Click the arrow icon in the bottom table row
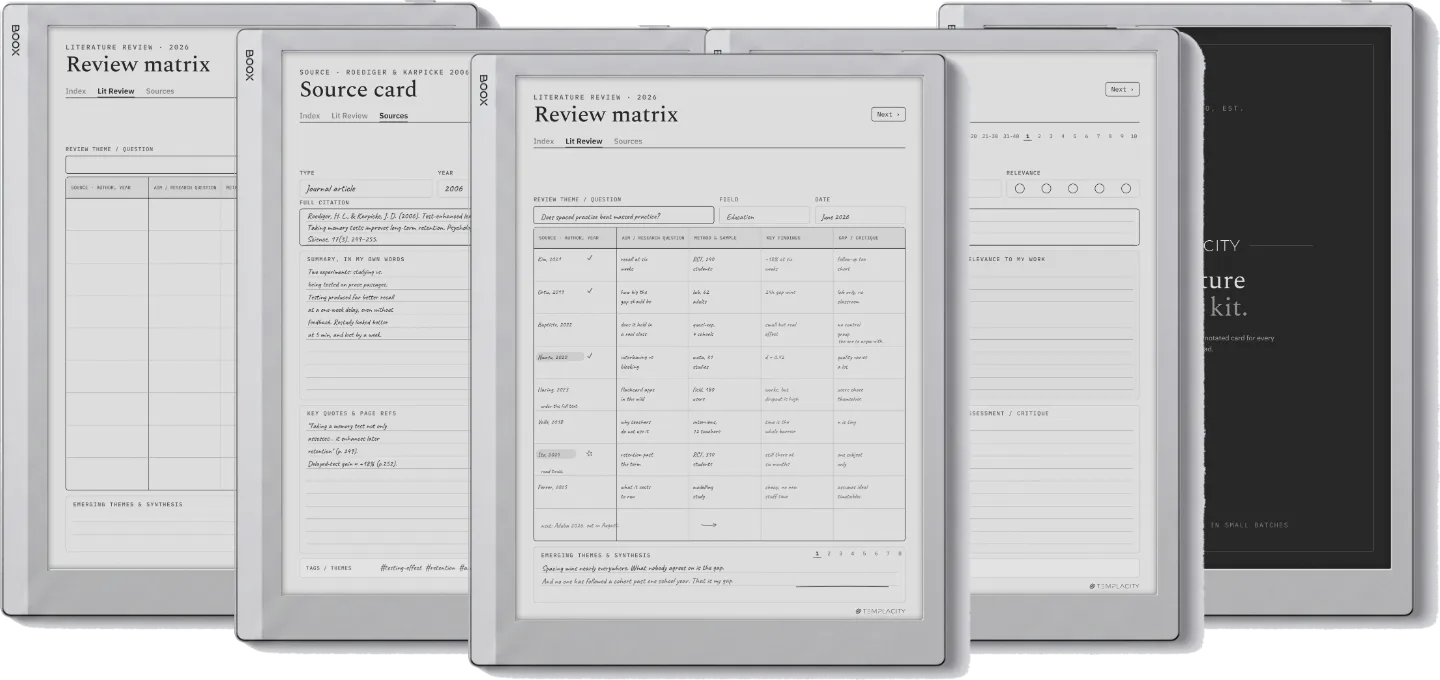The image size is (1440, 680). click(709, 524)
